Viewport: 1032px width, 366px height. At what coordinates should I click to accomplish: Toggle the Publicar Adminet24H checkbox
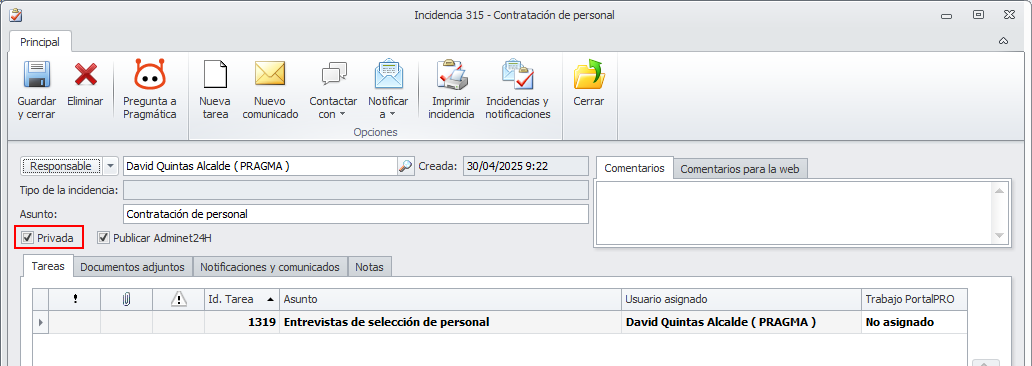coord(103,238)
